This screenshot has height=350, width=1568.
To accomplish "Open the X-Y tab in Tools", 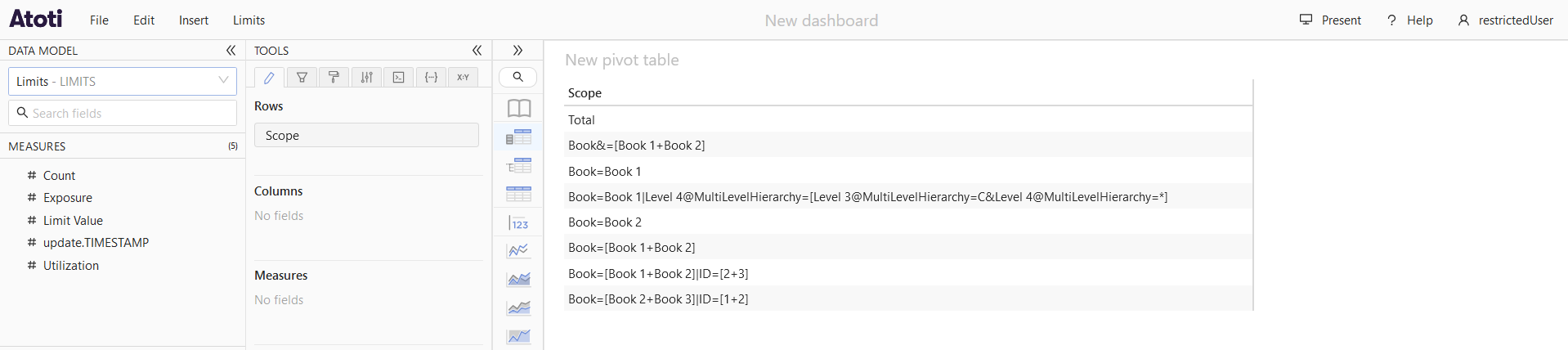I will click(463, 78).
